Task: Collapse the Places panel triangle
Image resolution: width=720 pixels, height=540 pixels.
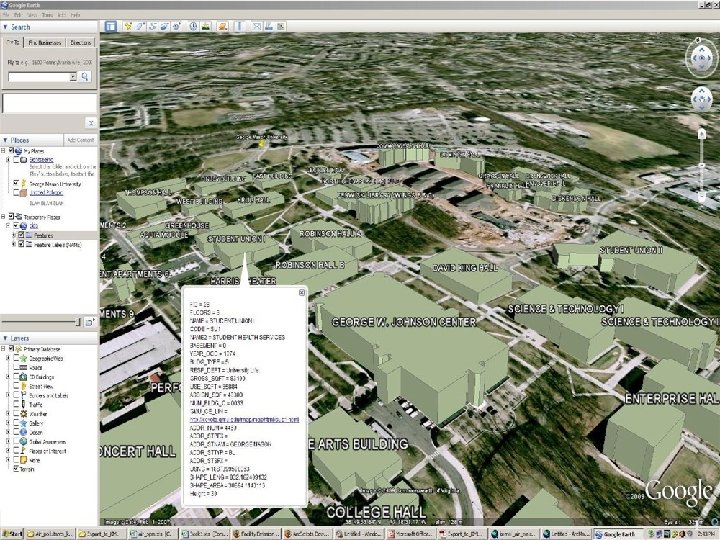Action: (5, 140)
